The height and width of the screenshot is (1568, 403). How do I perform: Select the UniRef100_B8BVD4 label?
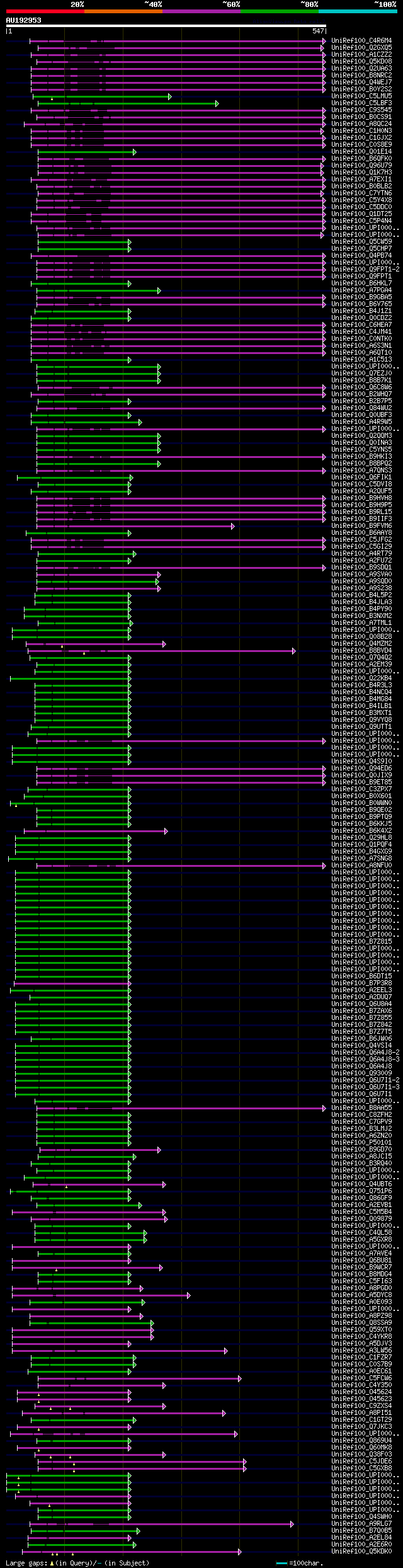coord(361,651)
